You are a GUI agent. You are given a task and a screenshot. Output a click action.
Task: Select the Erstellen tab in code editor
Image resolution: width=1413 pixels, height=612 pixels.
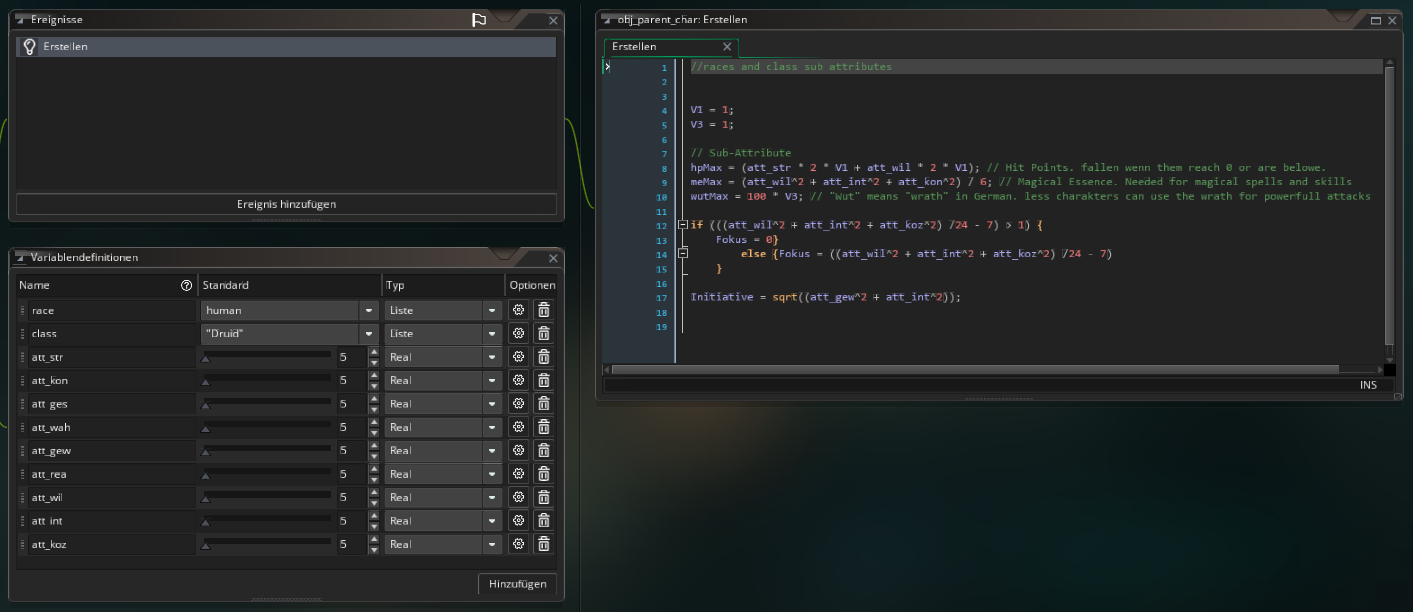tap(635, 47)
